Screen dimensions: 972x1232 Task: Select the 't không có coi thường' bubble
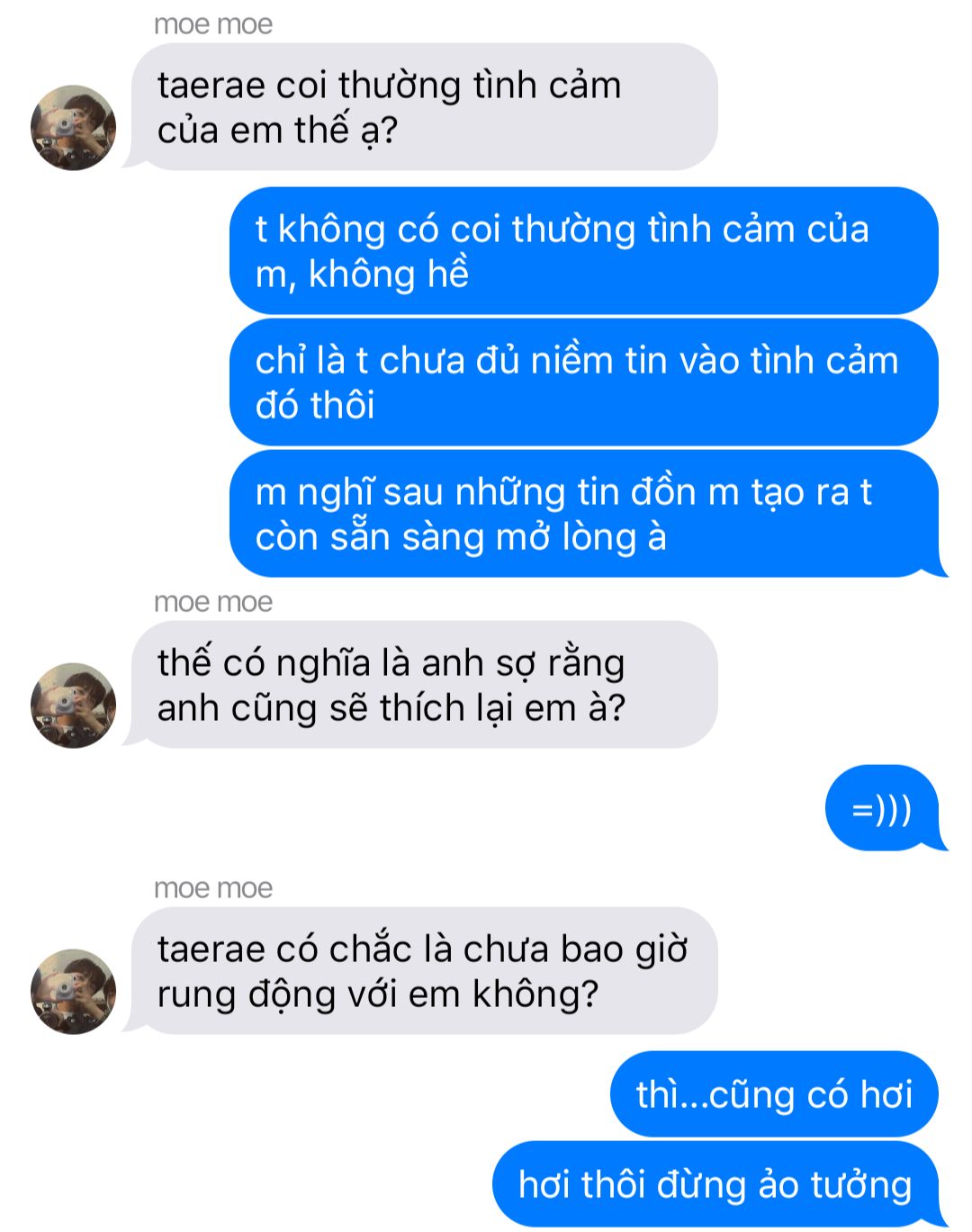(x=584, y=251)
